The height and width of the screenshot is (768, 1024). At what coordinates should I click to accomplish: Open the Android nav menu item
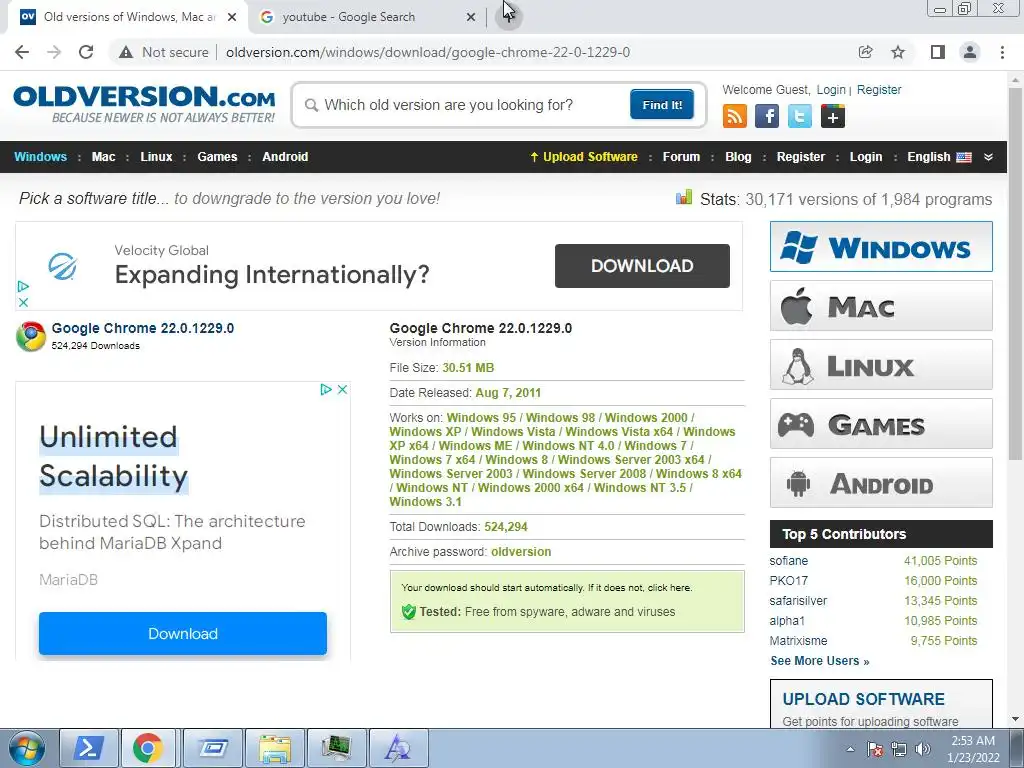285,157
